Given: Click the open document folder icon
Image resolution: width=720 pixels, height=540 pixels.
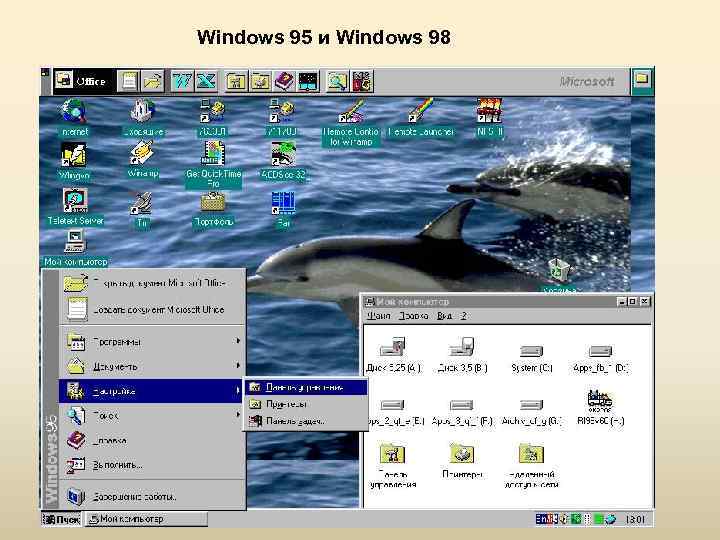Looking at the screenshot, I should coord(152,81).
